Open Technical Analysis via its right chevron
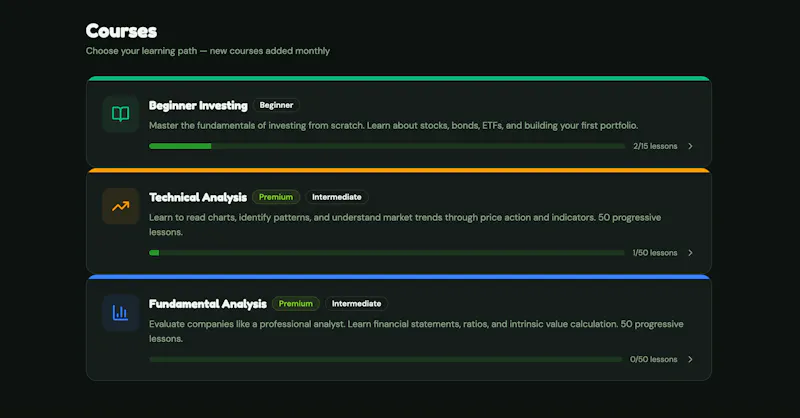This screenshot has height=418, width=800. tap(690, 253)
